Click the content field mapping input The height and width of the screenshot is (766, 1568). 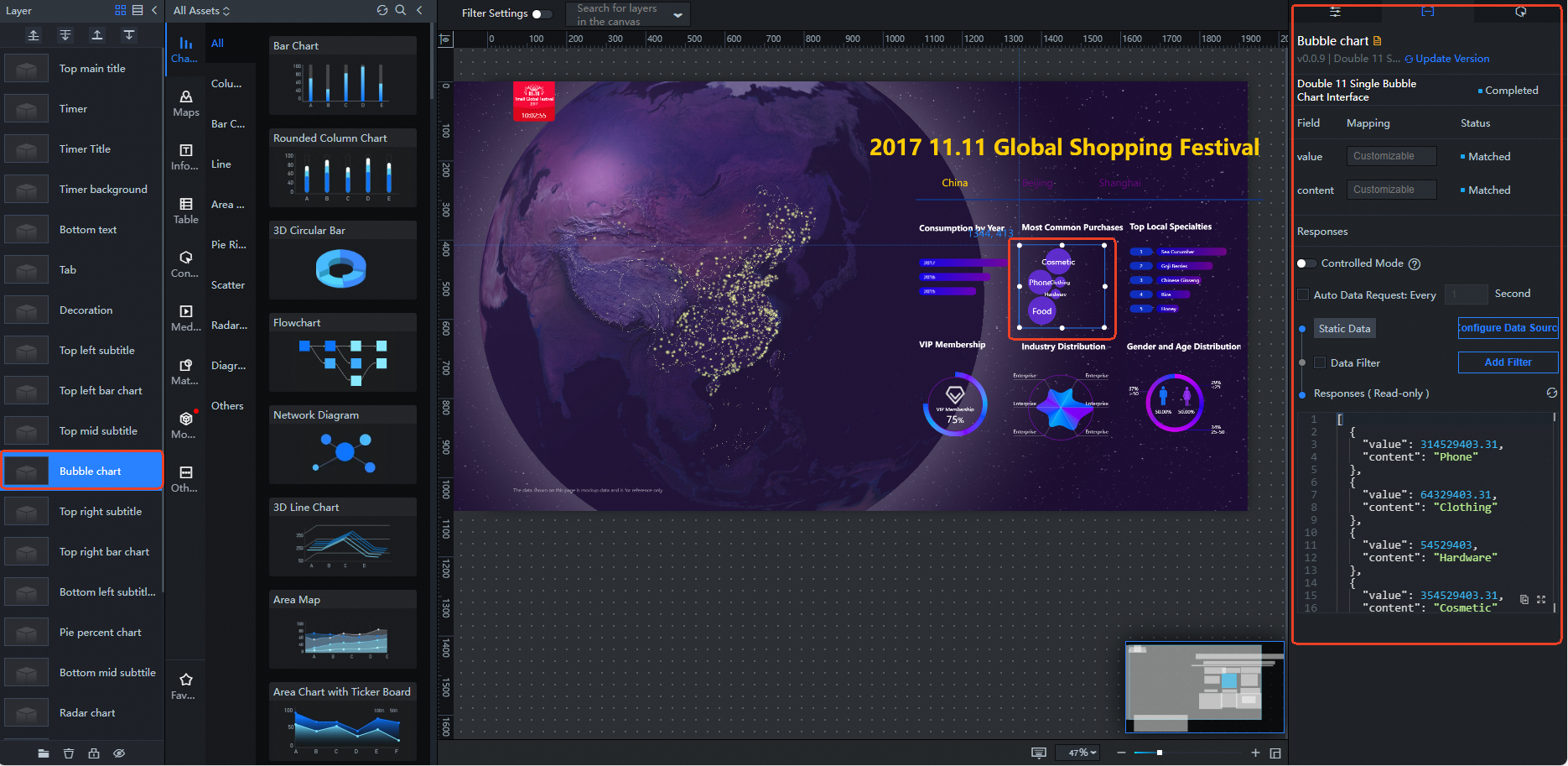pos(1391,190)
